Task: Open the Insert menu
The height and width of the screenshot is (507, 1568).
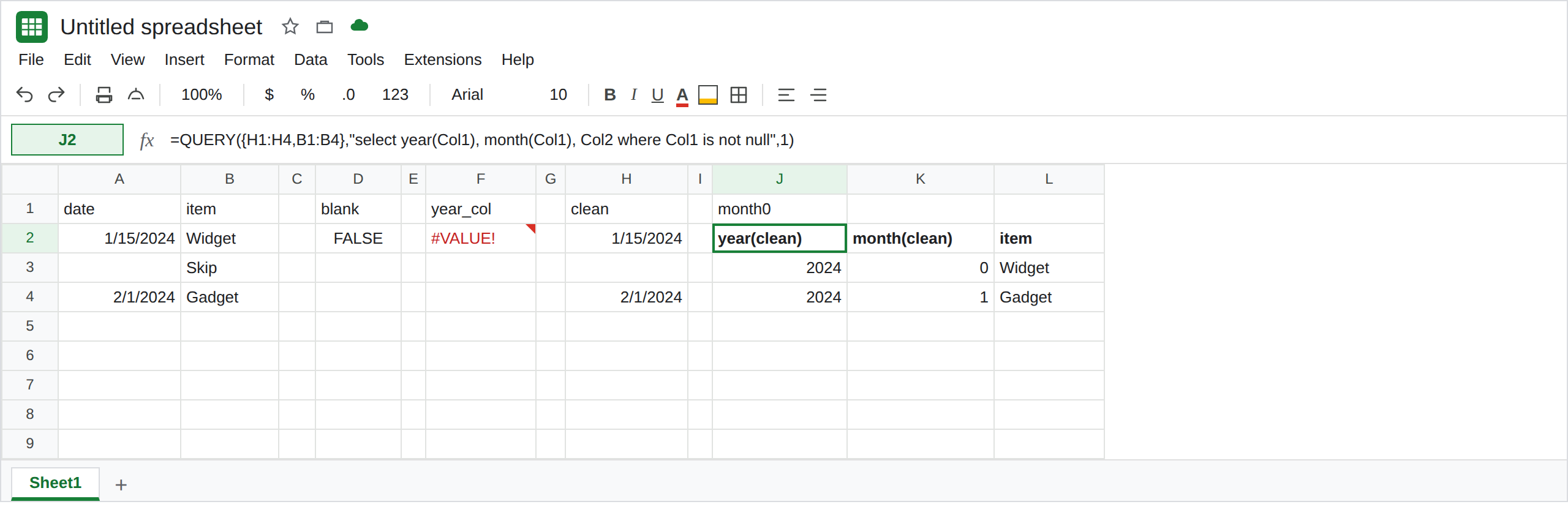Action: coord(184,59)
